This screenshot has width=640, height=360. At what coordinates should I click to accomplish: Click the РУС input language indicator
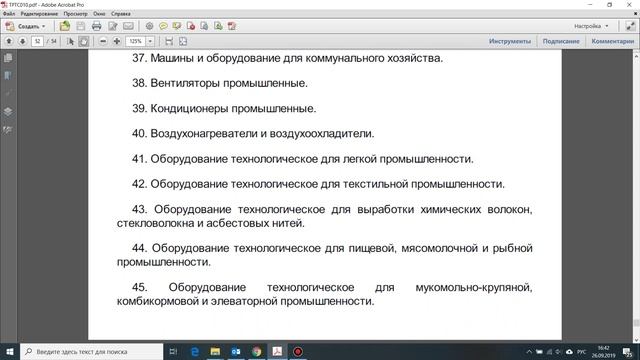582,351
